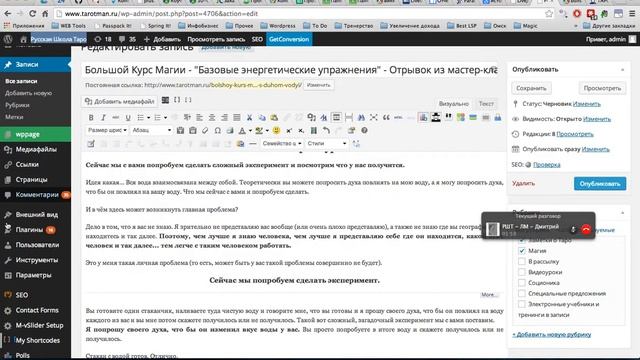Open GetConversion in admin bar
This screenshot has width=640, height=360.
(x=289, y=39)
